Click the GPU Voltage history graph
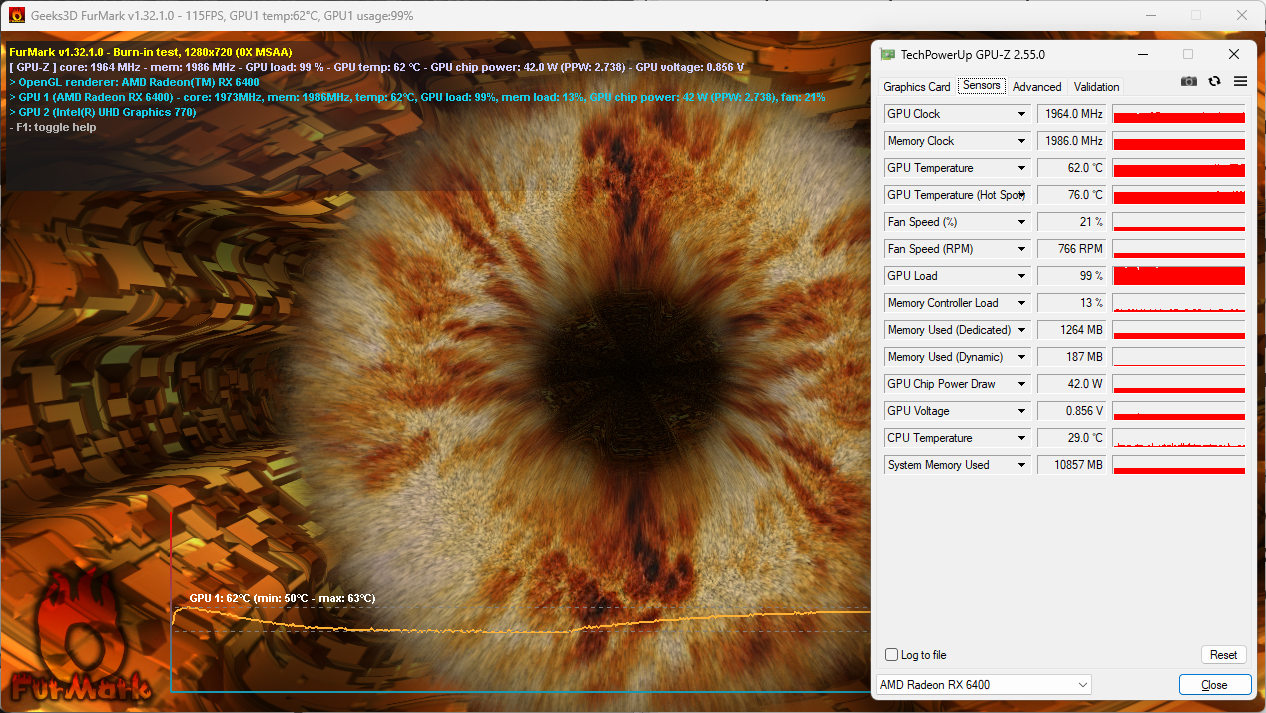 (x=1179, y=411)
